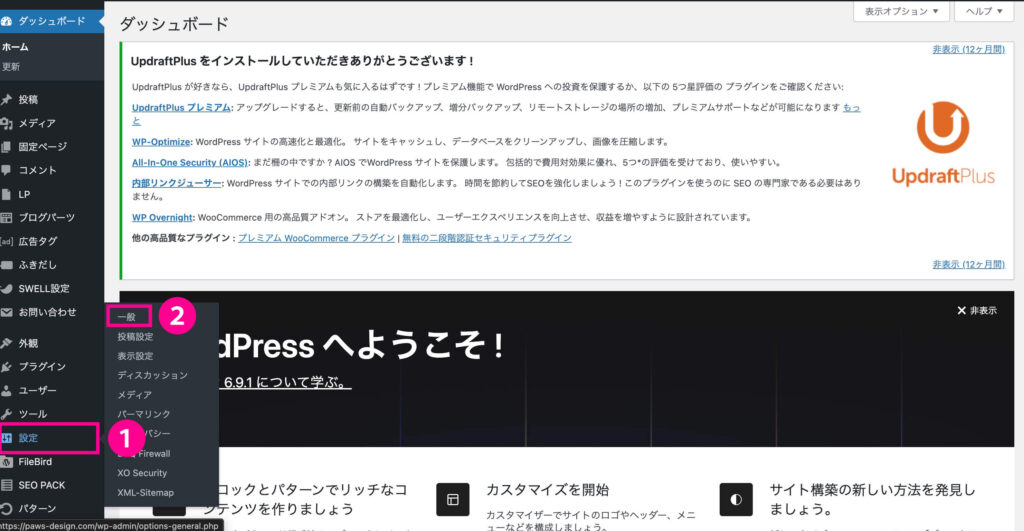Expand the ヘルプ dropdown tab
The image size is (1024, 531).
986,12
